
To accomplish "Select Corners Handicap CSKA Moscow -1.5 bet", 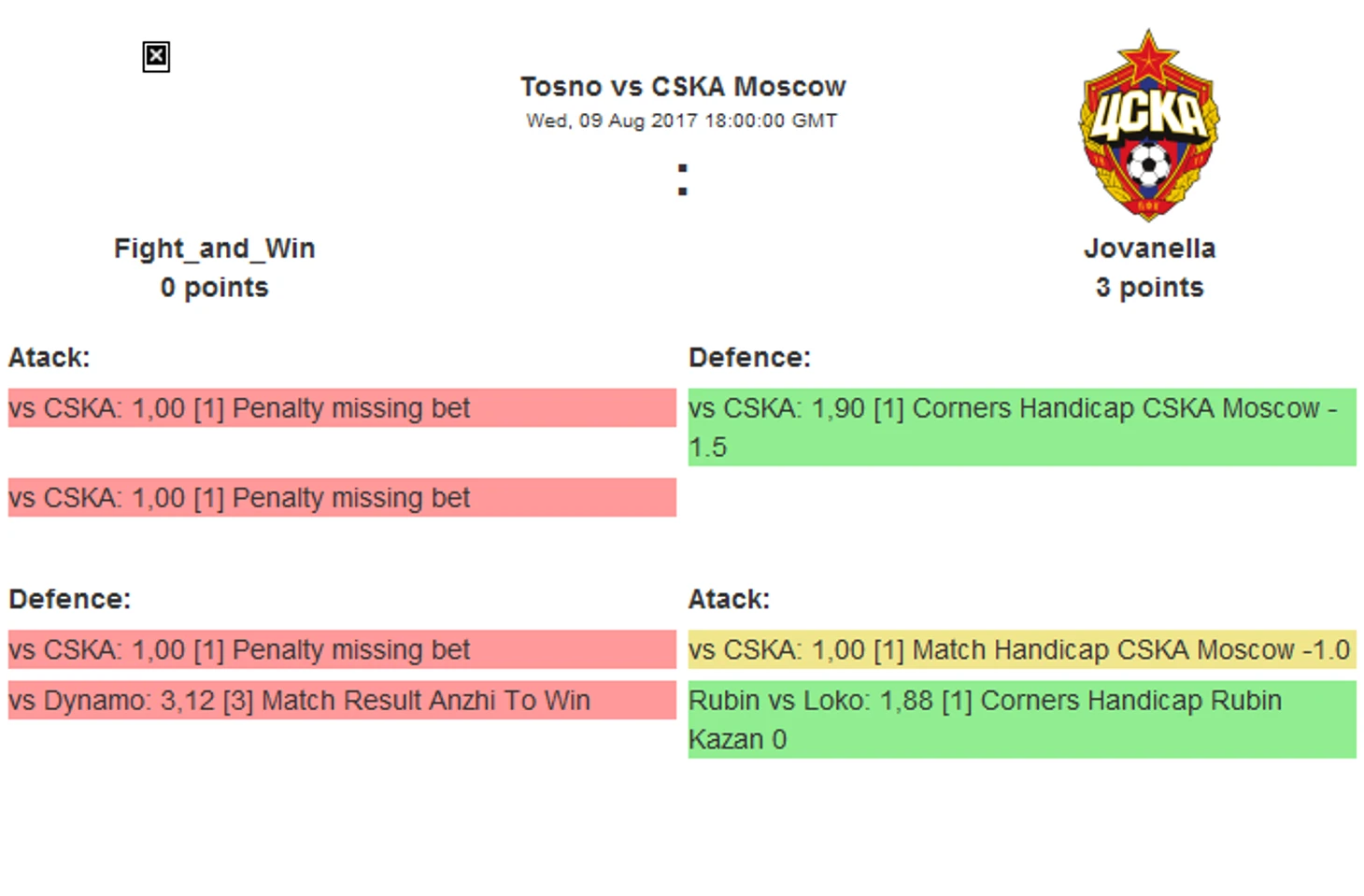I will (1022, 428).
